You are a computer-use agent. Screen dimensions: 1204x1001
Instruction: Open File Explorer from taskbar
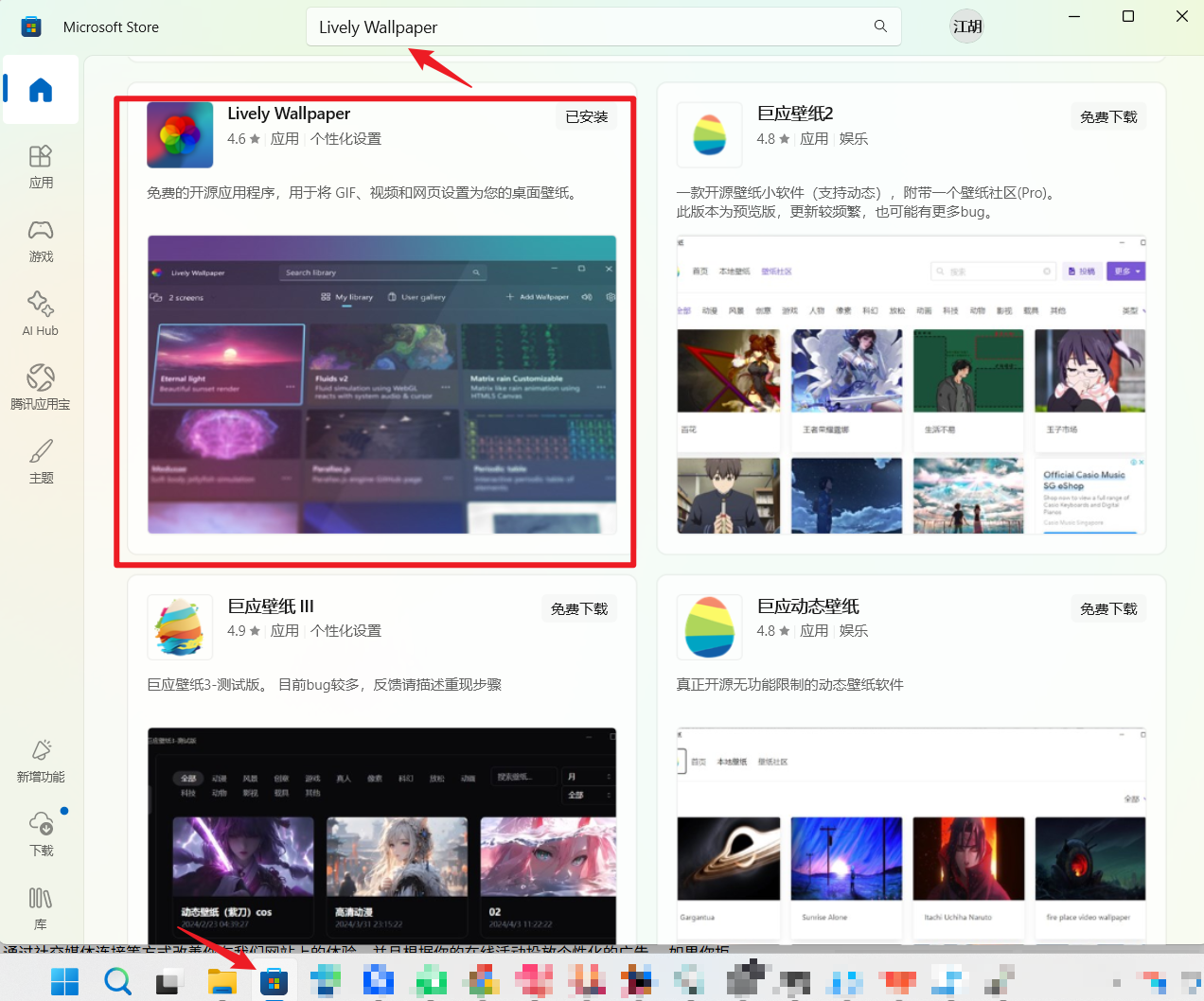tap(222, 981)
